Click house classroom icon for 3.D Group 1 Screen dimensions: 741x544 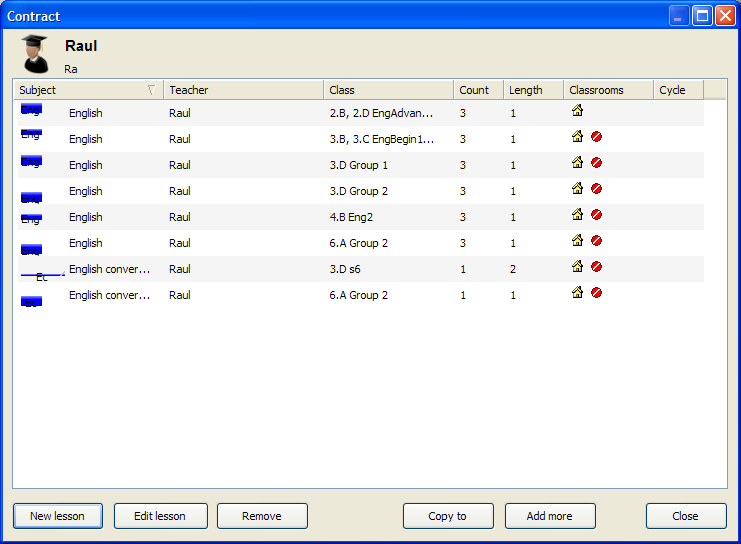click(577, 163)
